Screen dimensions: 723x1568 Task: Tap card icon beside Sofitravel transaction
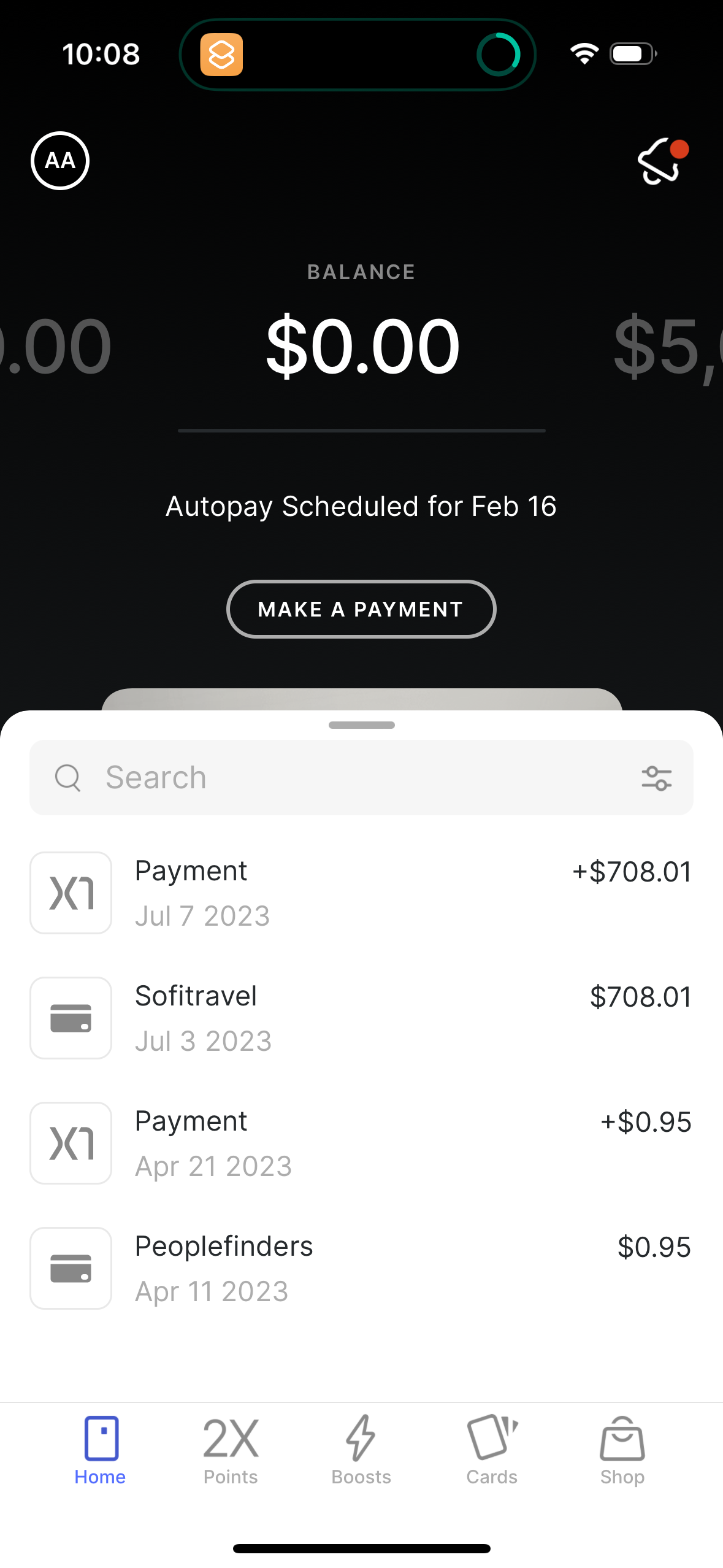[x=71, y=1018]
